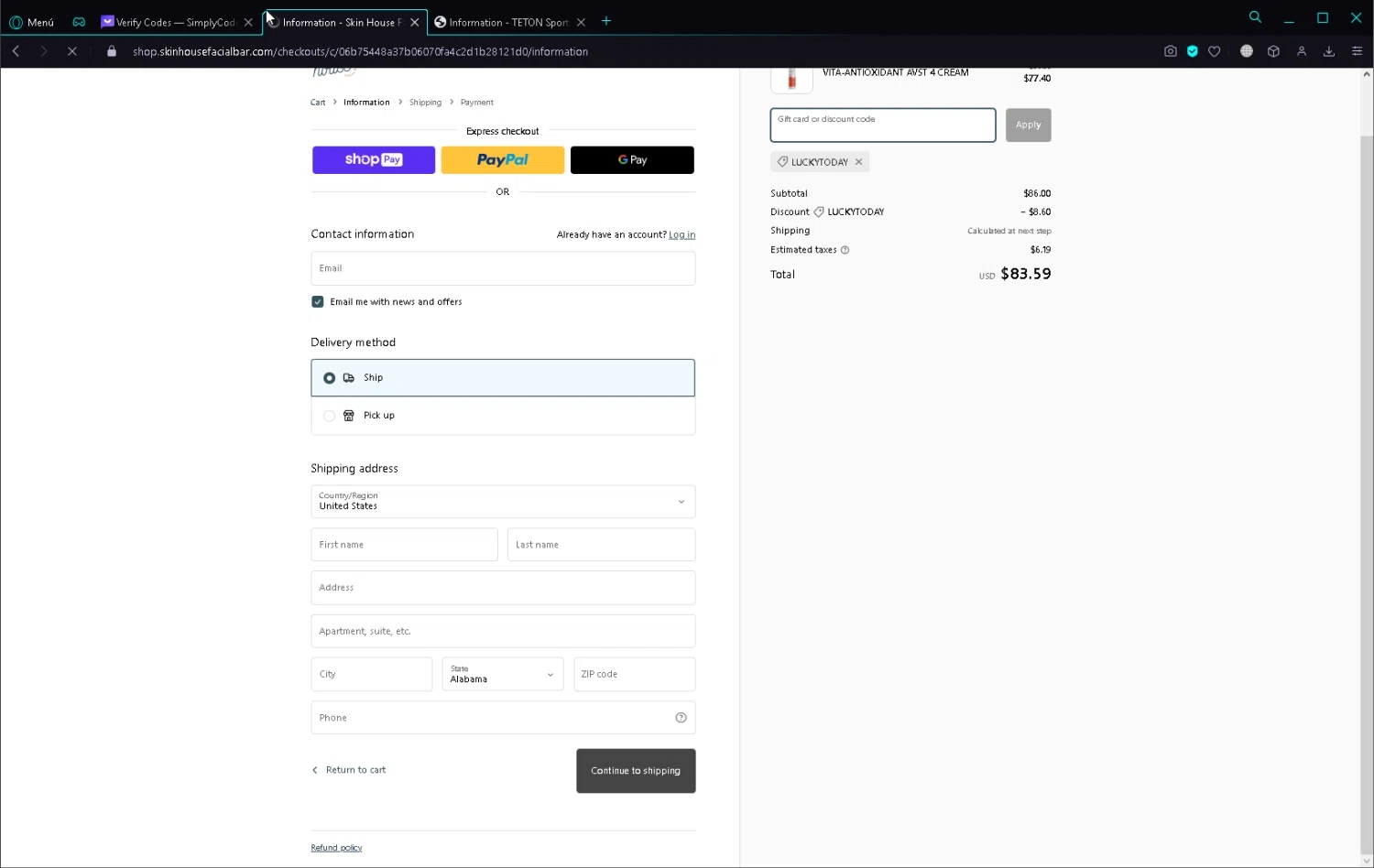Click Continue to shipping button
Screen dimensions: 1374x868
click(x=636, y=771)
